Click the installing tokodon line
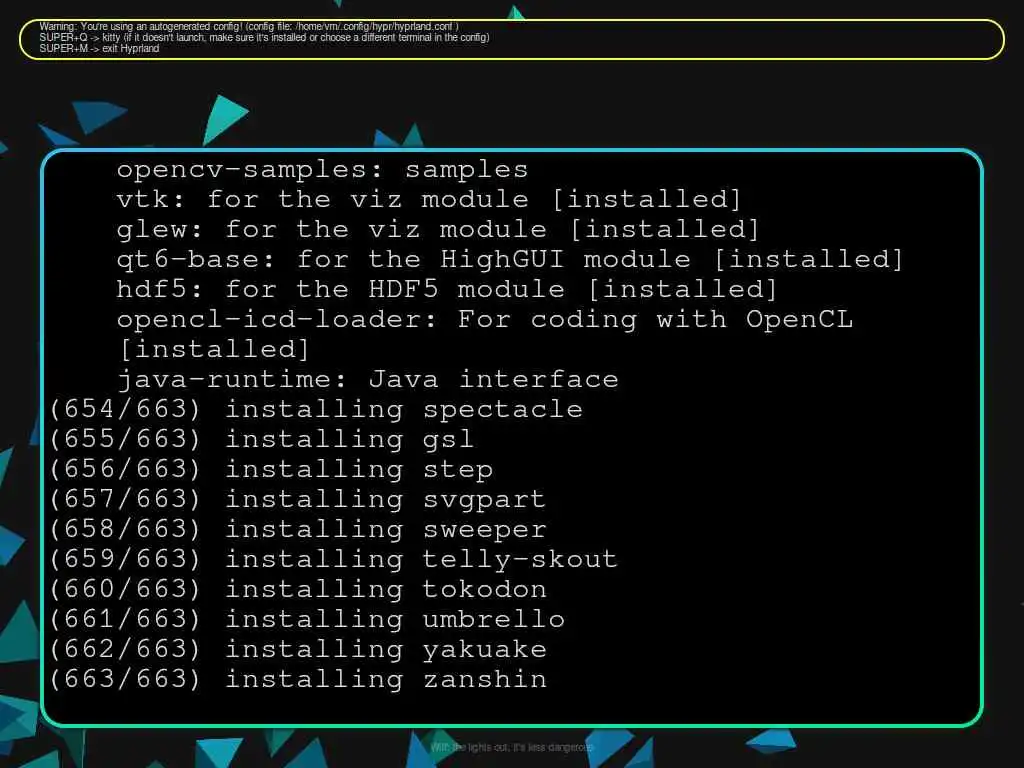 pyautogui.click(x=298, y=590)
